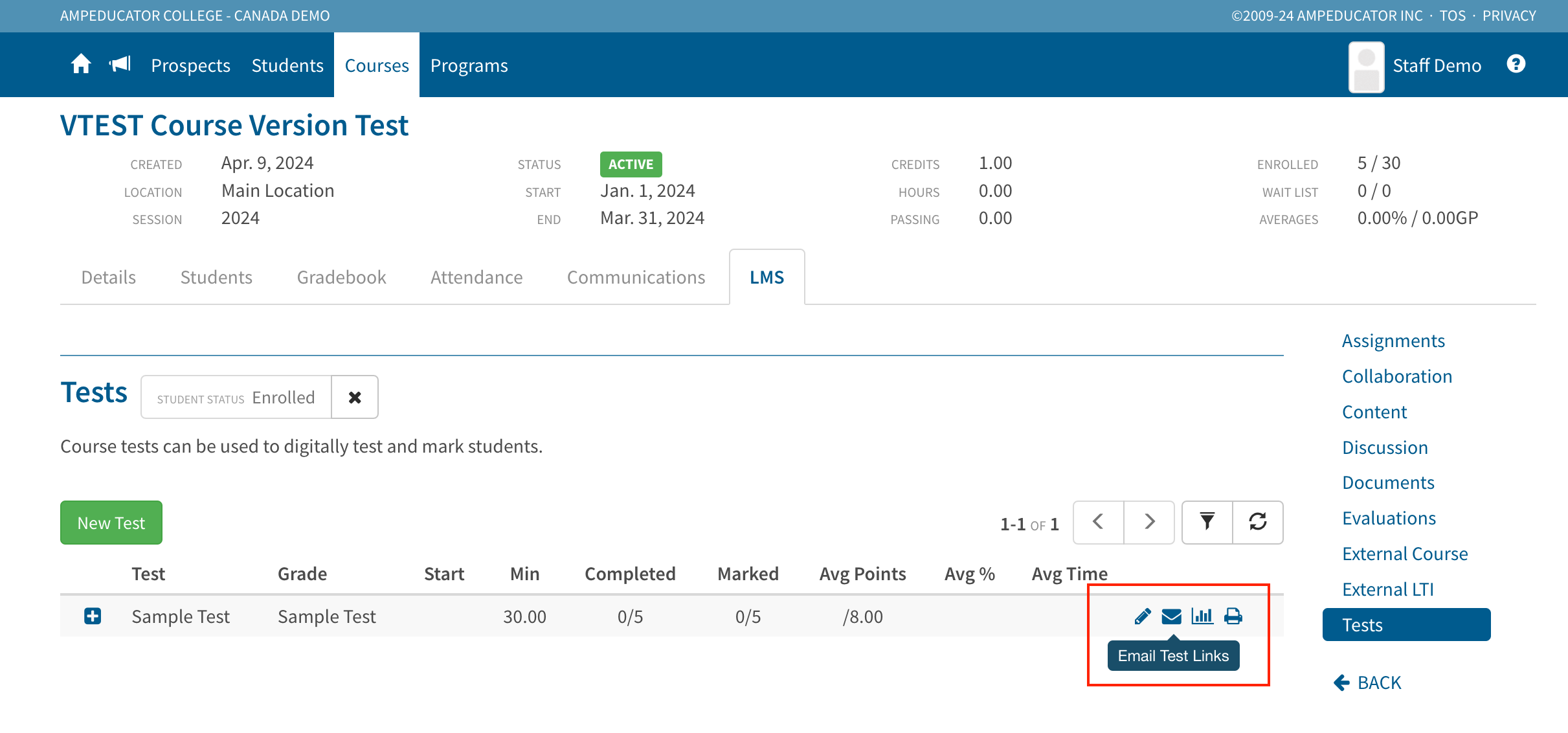Go to previous page of tests

coord(1098,522)
